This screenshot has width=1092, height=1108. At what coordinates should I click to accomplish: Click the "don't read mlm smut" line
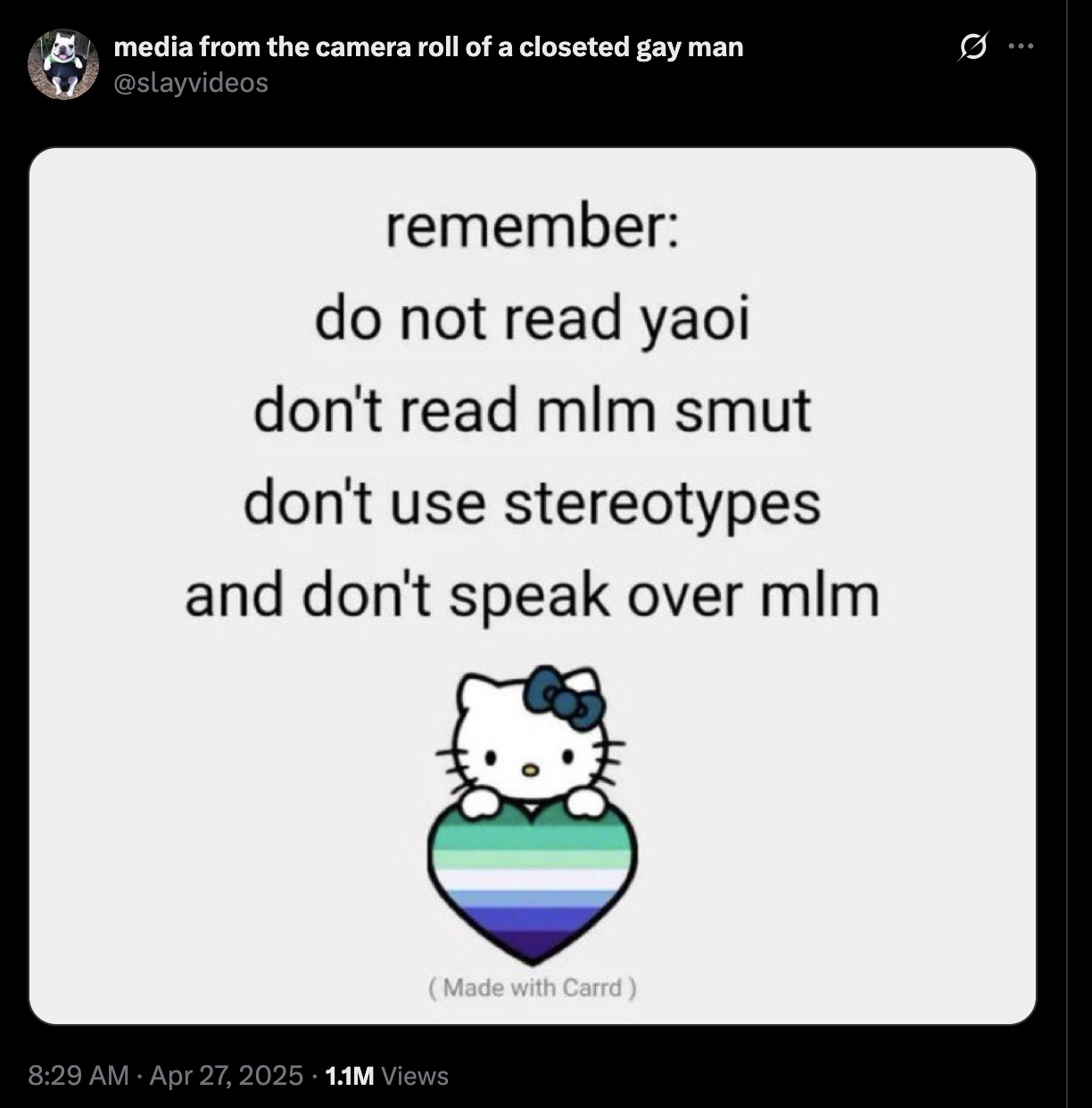click(533, 411)
